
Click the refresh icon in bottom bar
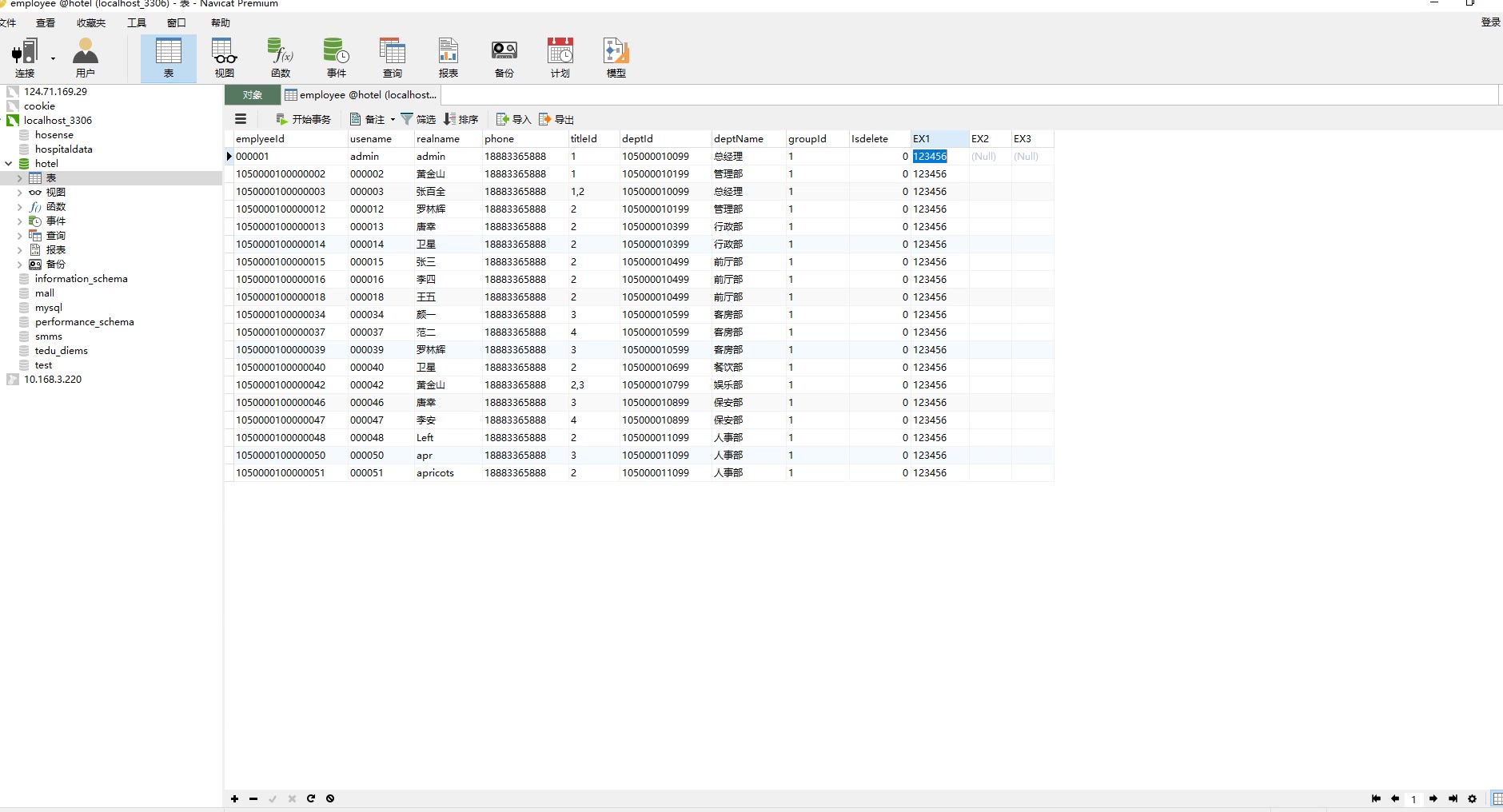(x=311, y=798)
